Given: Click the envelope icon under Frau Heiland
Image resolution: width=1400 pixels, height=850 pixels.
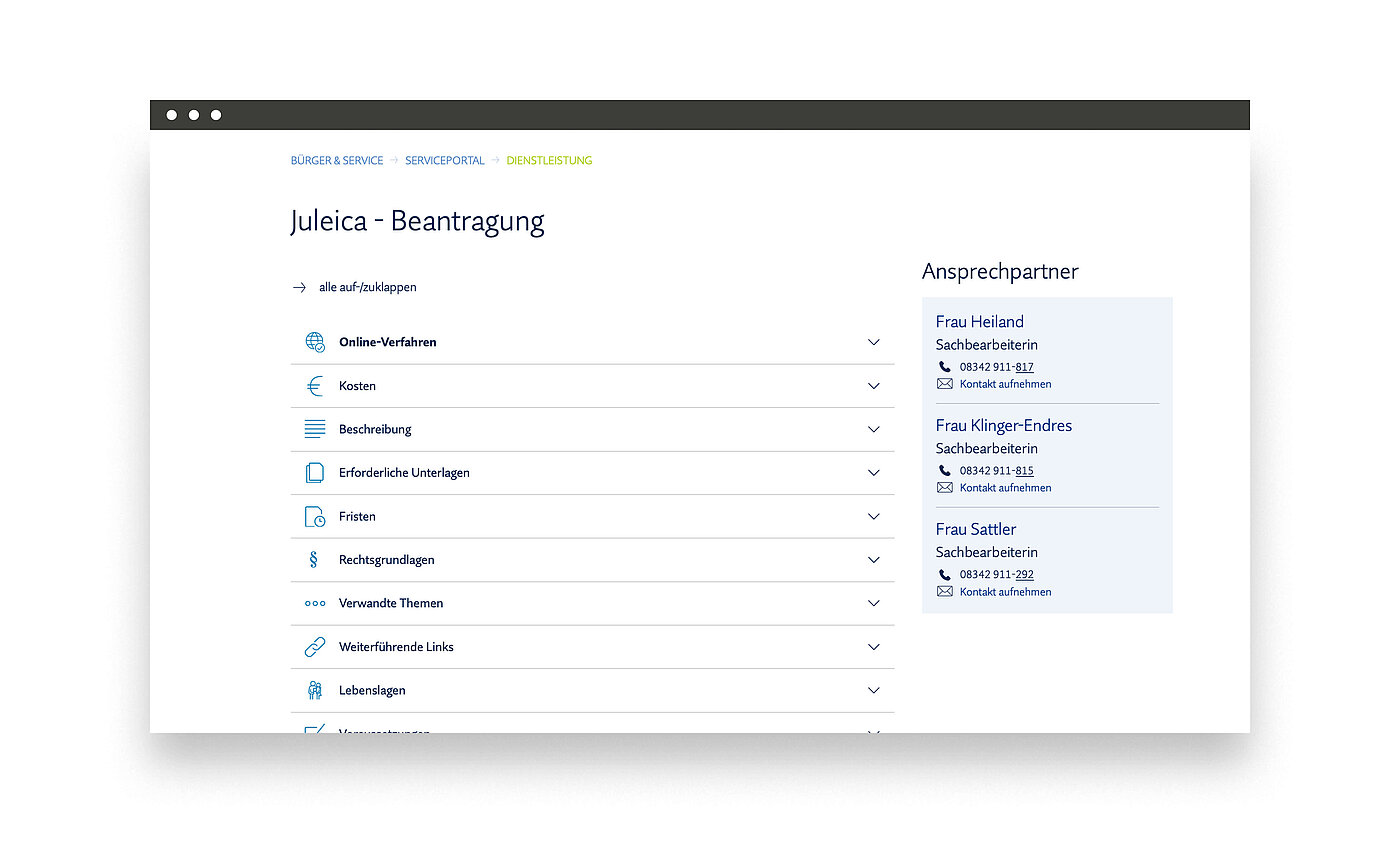Looking at the screenshot, I should [945, 384].
